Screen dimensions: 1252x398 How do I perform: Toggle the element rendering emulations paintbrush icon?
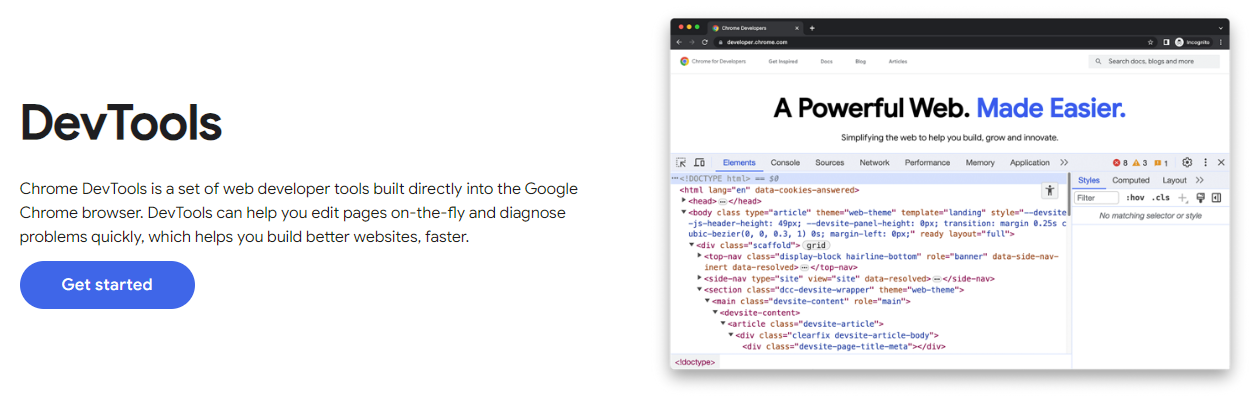click(x=1200, y=198)
